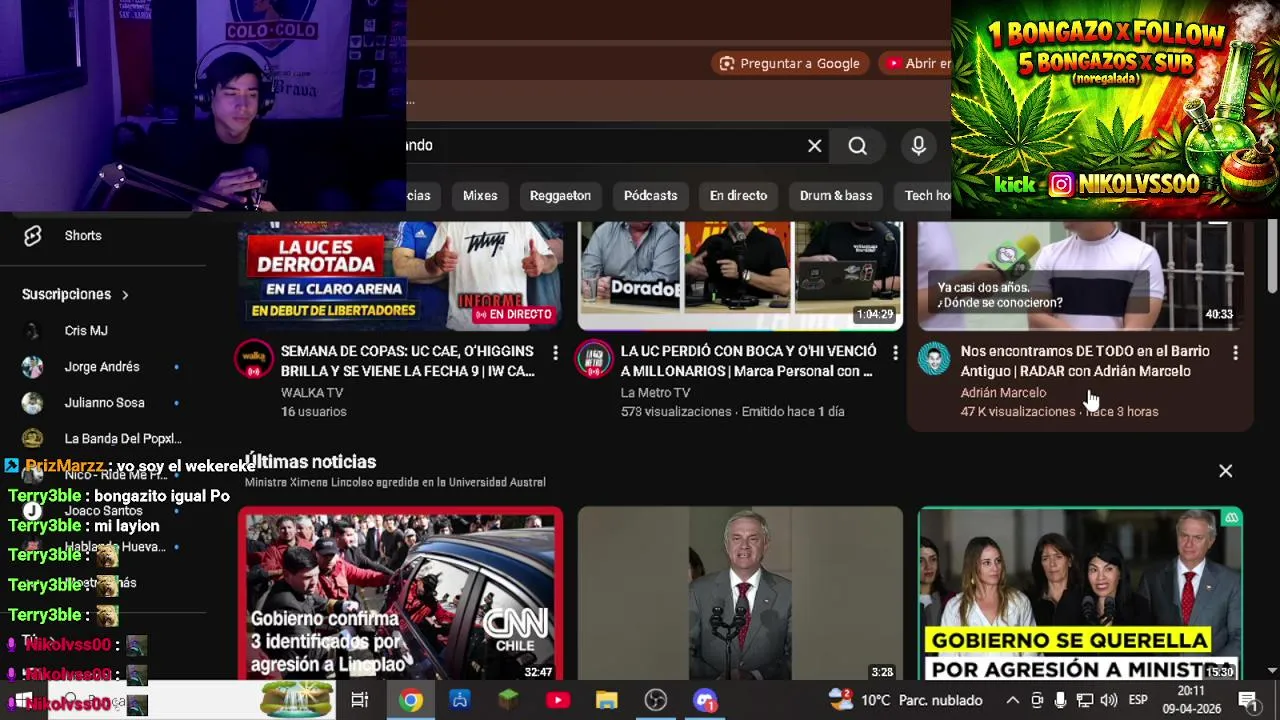The image size is (1280, 720).
Task: Show hidden system tray icons
Action: 1012,700
